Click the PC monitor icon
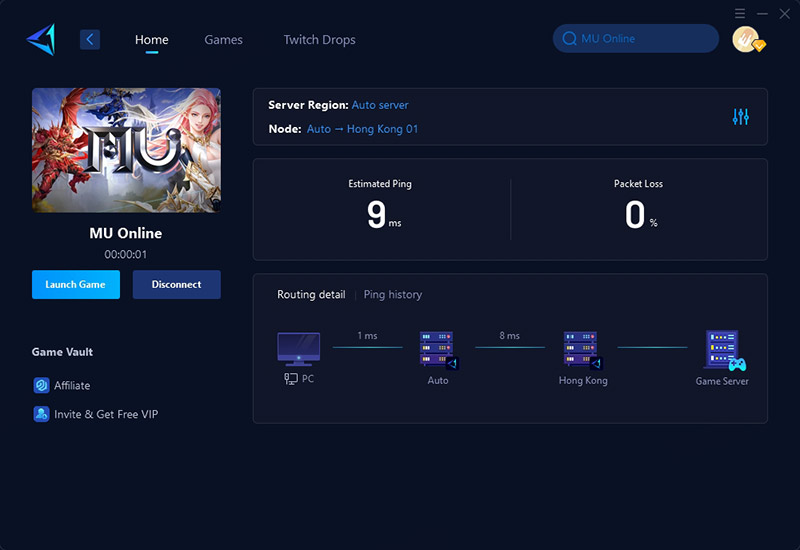 click(x=298, y=349)
